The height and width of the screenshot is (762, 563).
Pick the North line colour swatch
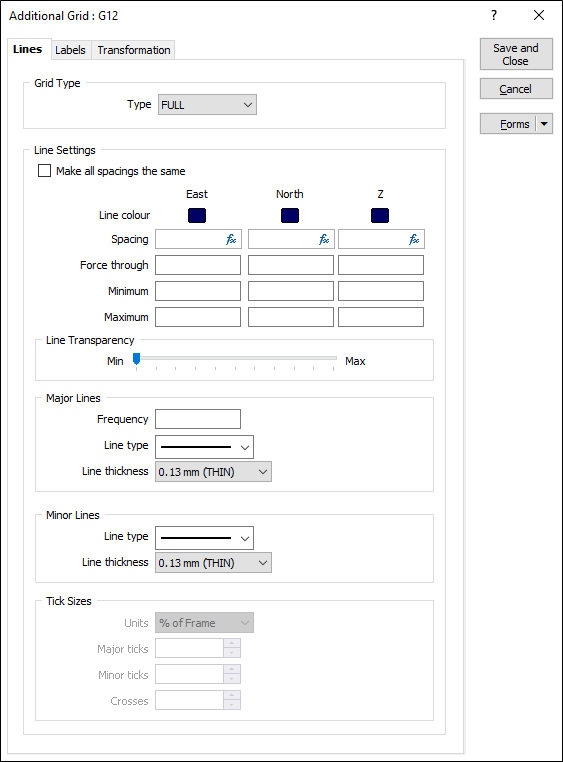click(290, 215)
